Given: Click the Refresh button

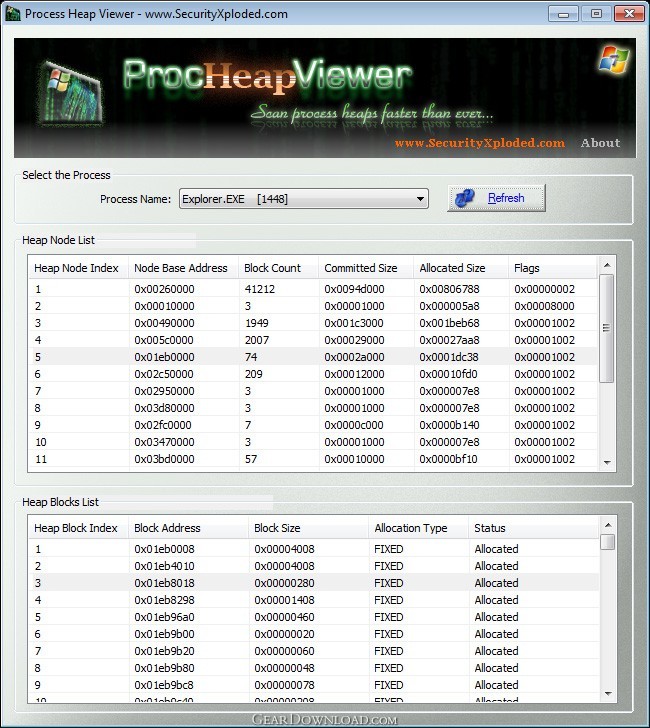Looking at the screenshot, I should point(496,198).
